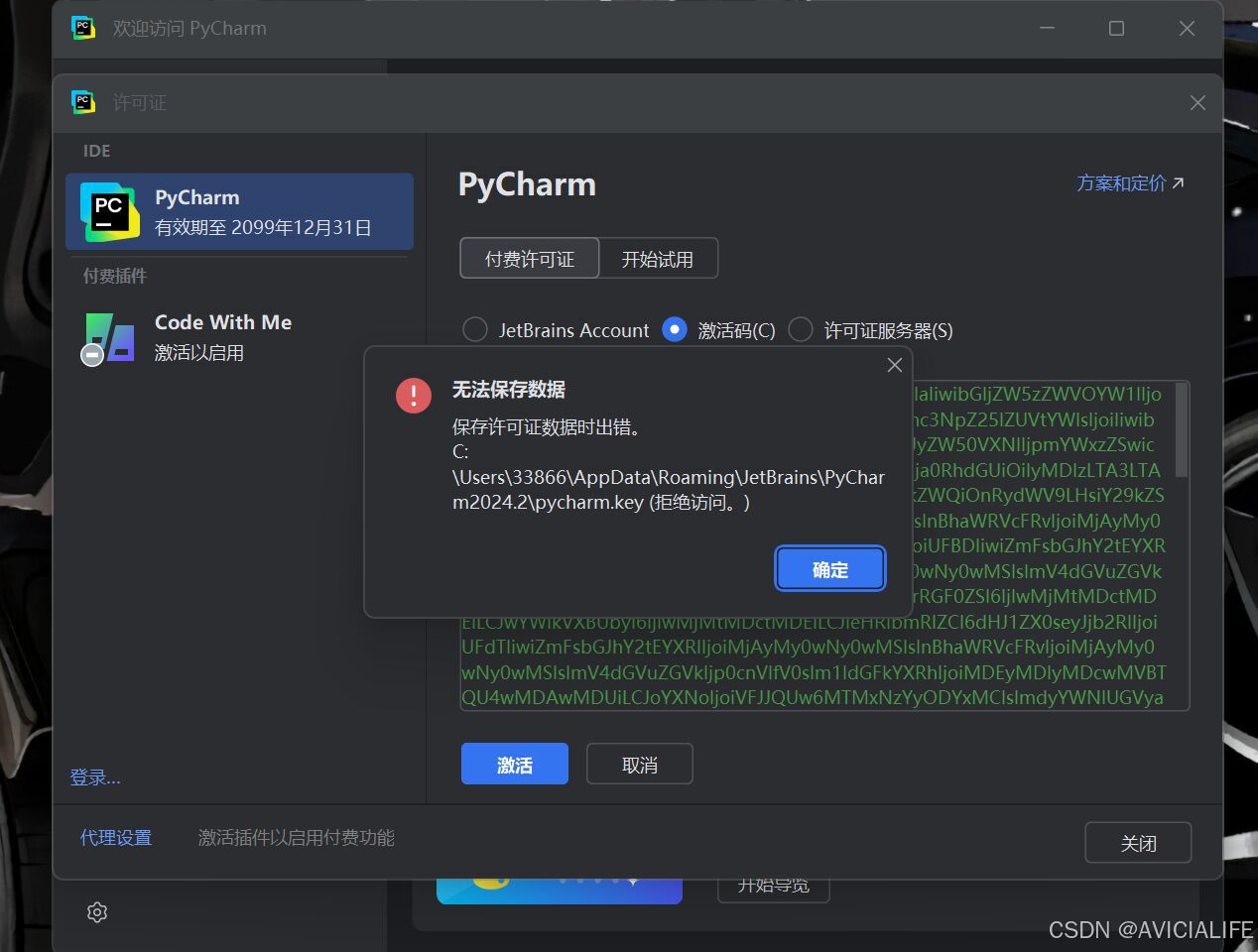Close the 无法保存数据 error dialog
The height and width of the screenshot is (952, 1258).
point(894,365)
